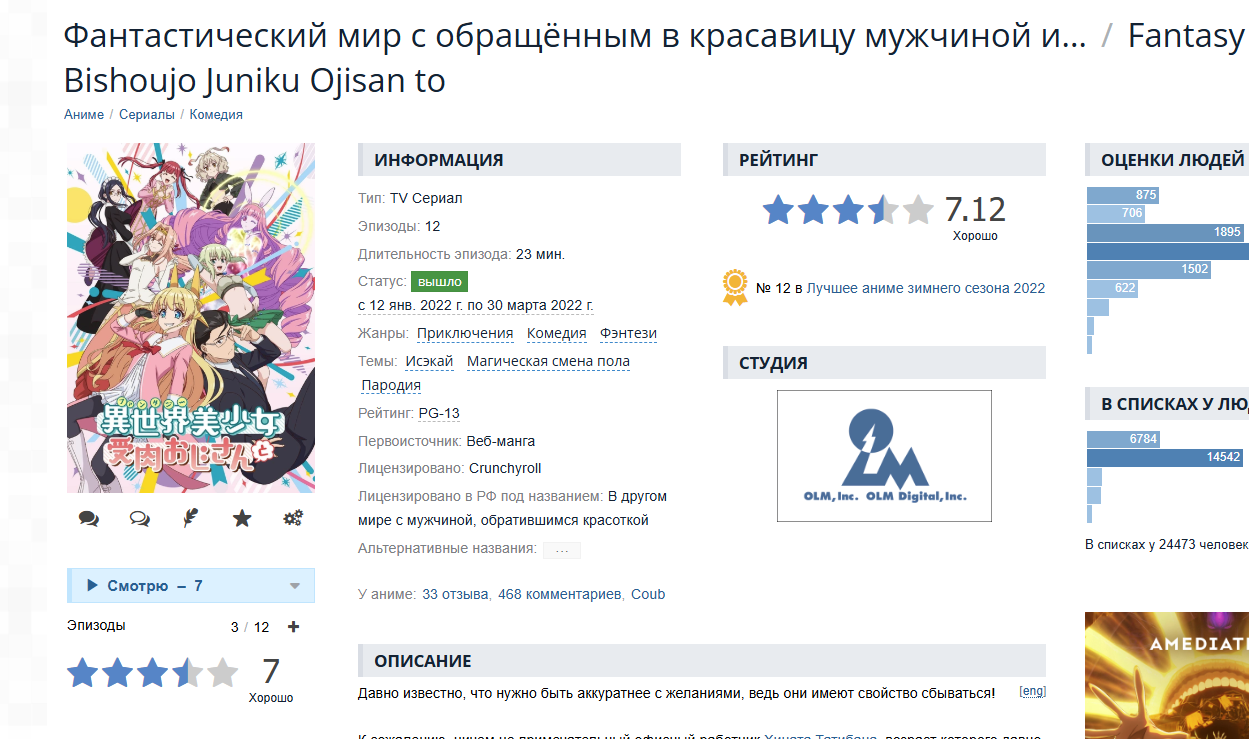This screenshot has height=739, width=1249.
Task: Open the Лучшее аниме зимнего сезона 2022 link
Action: [926, 288]
